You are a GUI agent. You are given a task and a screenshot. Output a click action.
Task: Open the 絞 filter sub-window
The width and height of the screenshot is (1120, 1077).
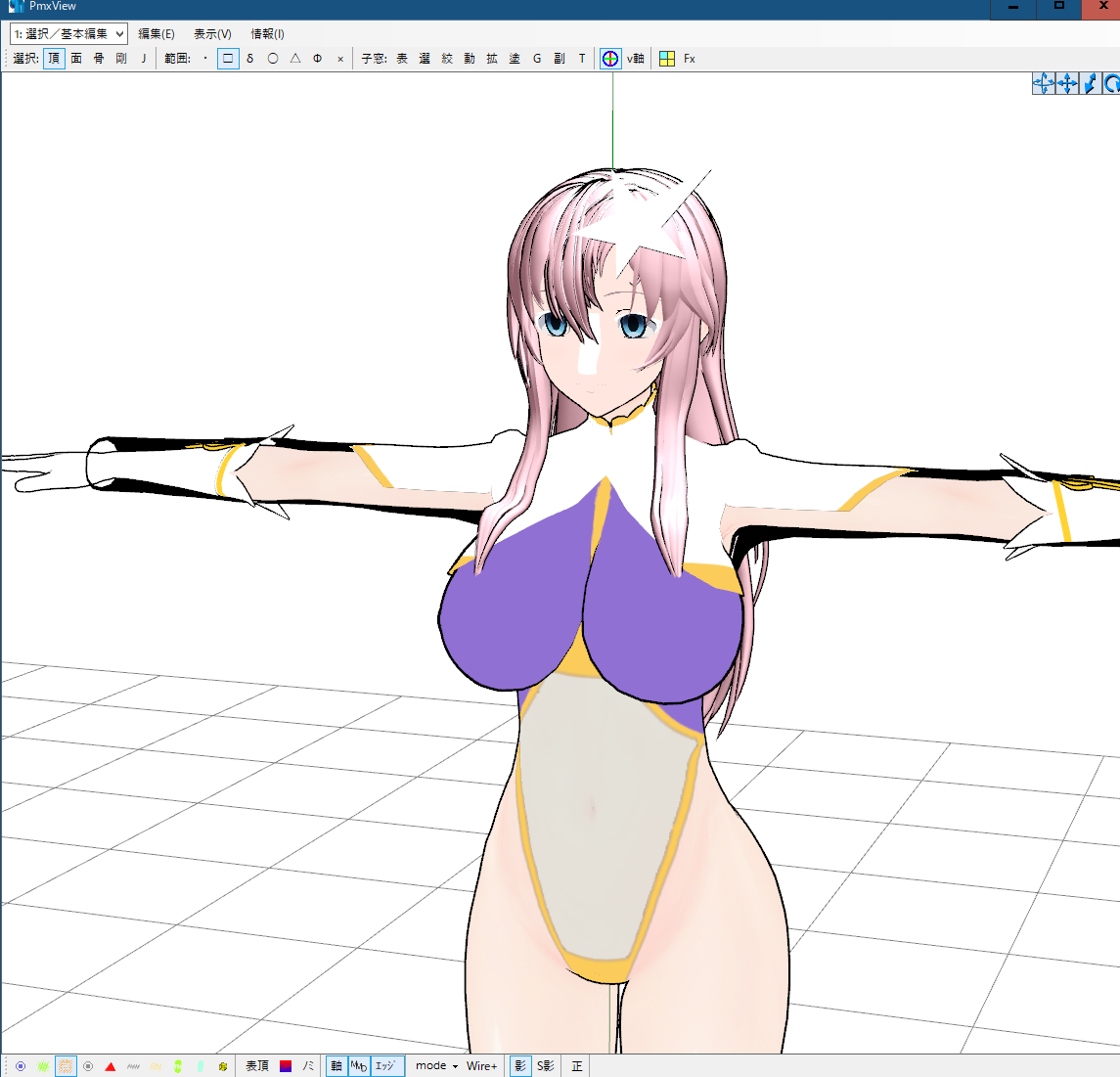pos(447,59)
